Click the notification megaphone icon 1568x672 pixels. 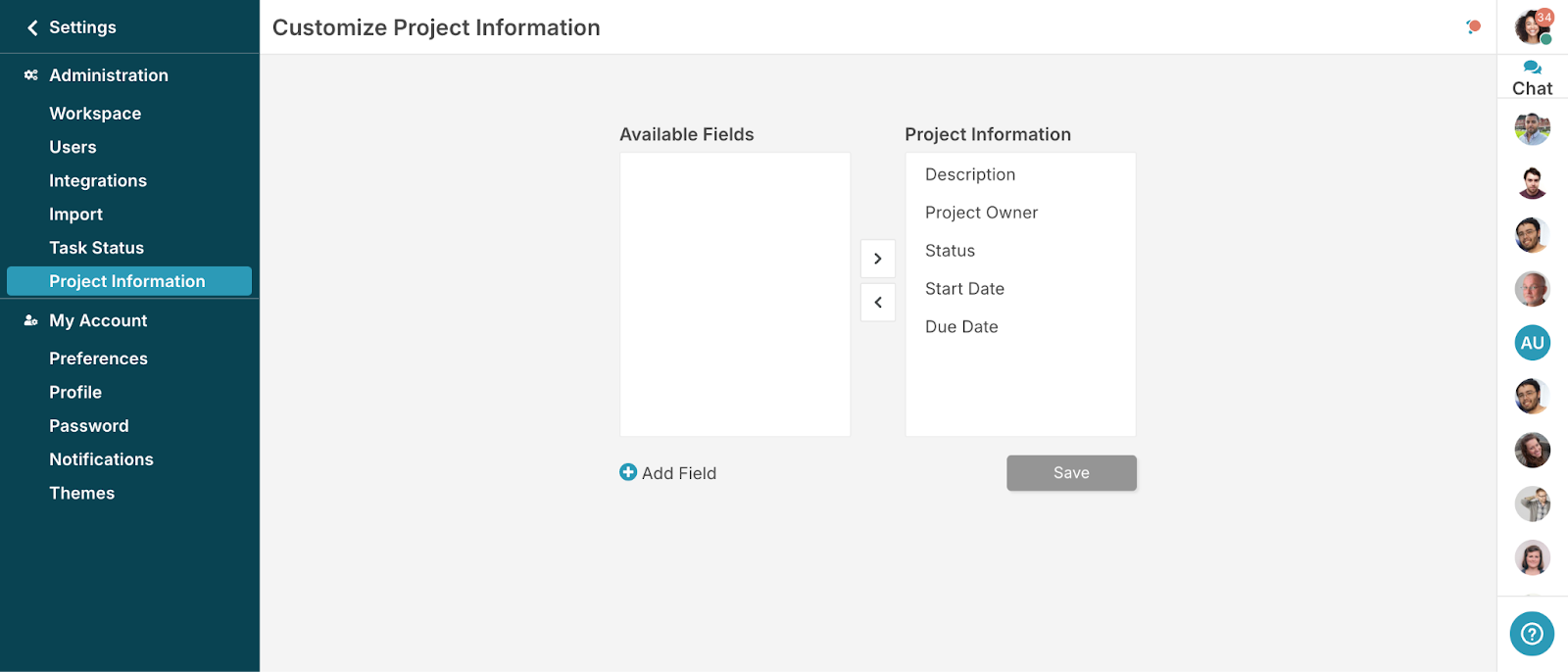click(1473, 26)
